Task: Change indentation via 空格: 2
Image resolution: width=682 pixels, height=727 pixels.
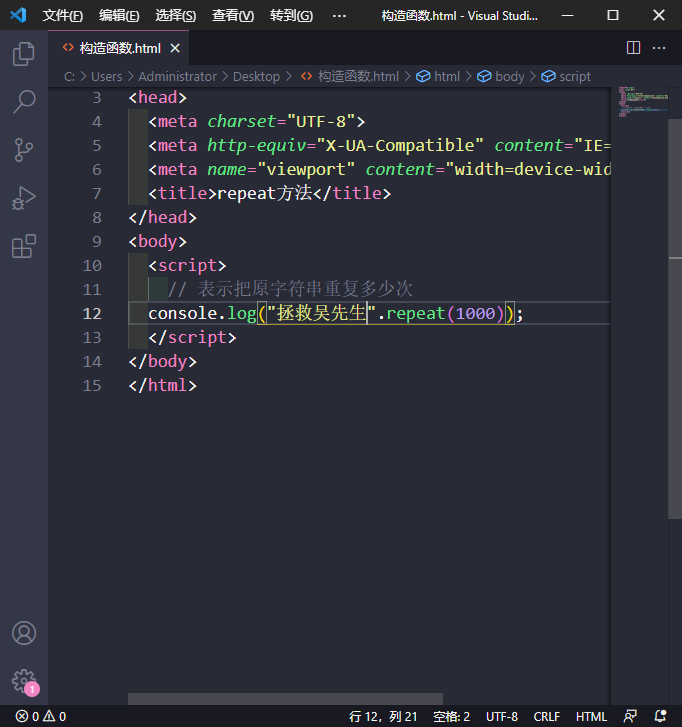Action: (451, 716)
